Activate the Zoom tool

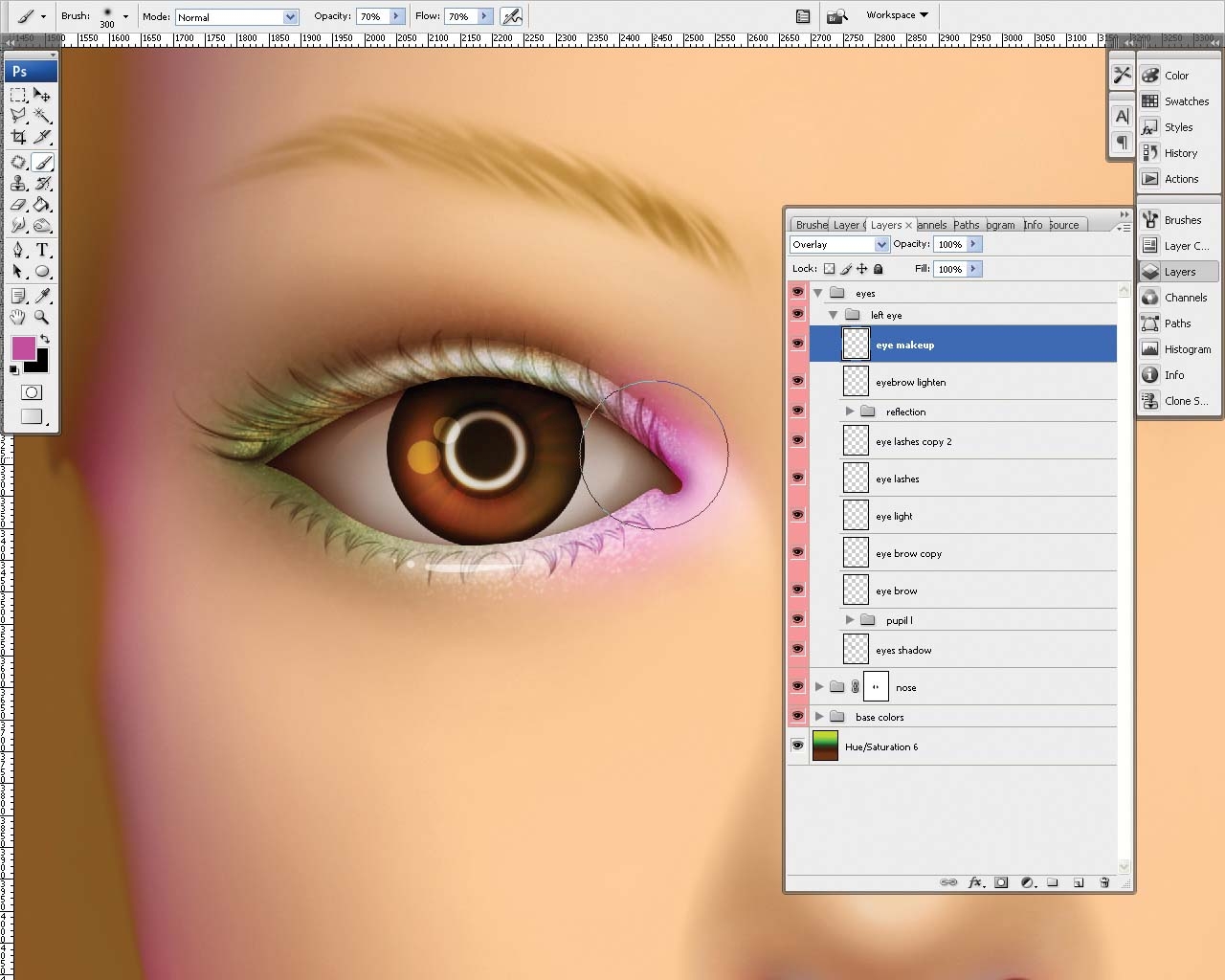[x=42, y=317]
